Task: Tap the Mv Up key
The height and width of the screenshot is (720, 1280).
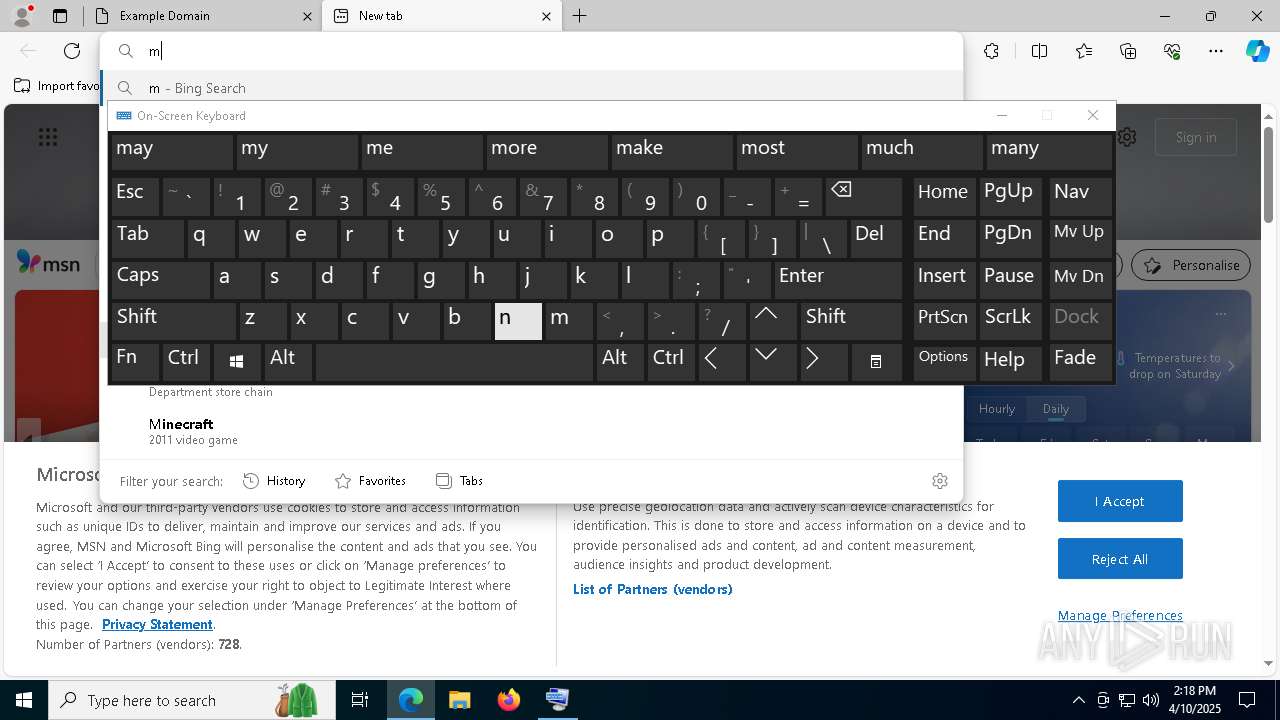Action: coord(1080,238)
